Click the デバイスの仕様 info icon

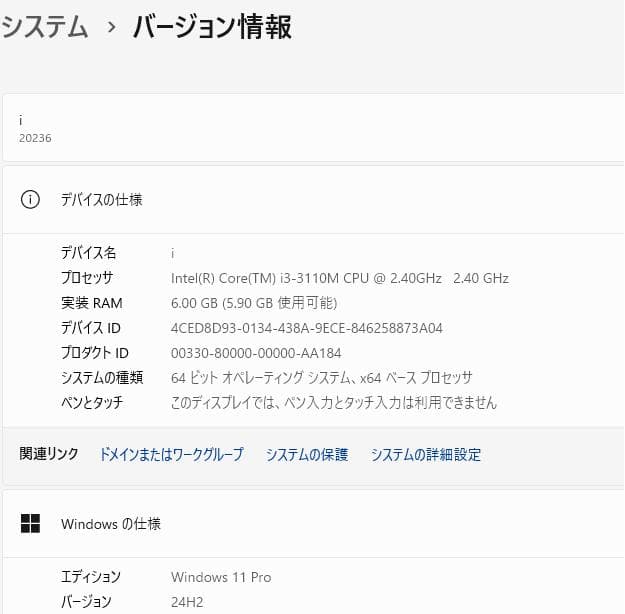(30, 199)
